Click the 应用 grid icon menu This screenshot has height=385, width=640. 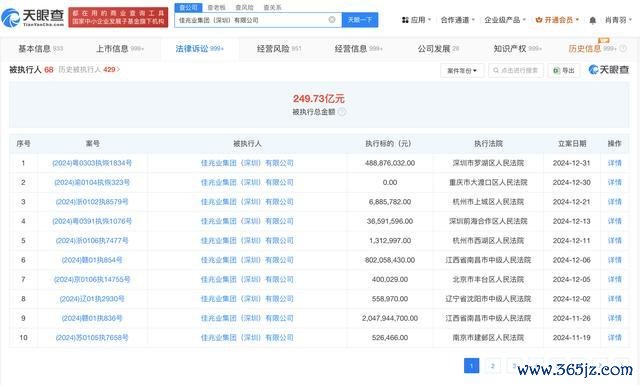coord(416,20)
